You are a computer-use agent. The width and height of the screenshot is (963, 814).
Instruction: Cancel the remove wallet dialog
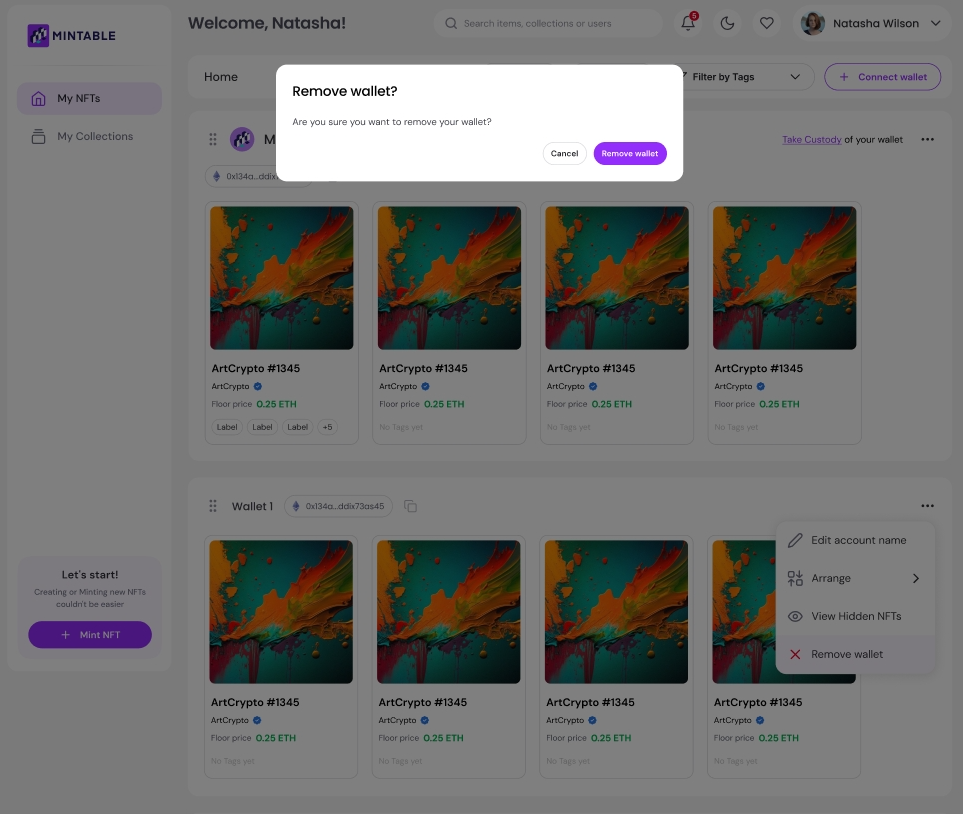tap(564, 153)
